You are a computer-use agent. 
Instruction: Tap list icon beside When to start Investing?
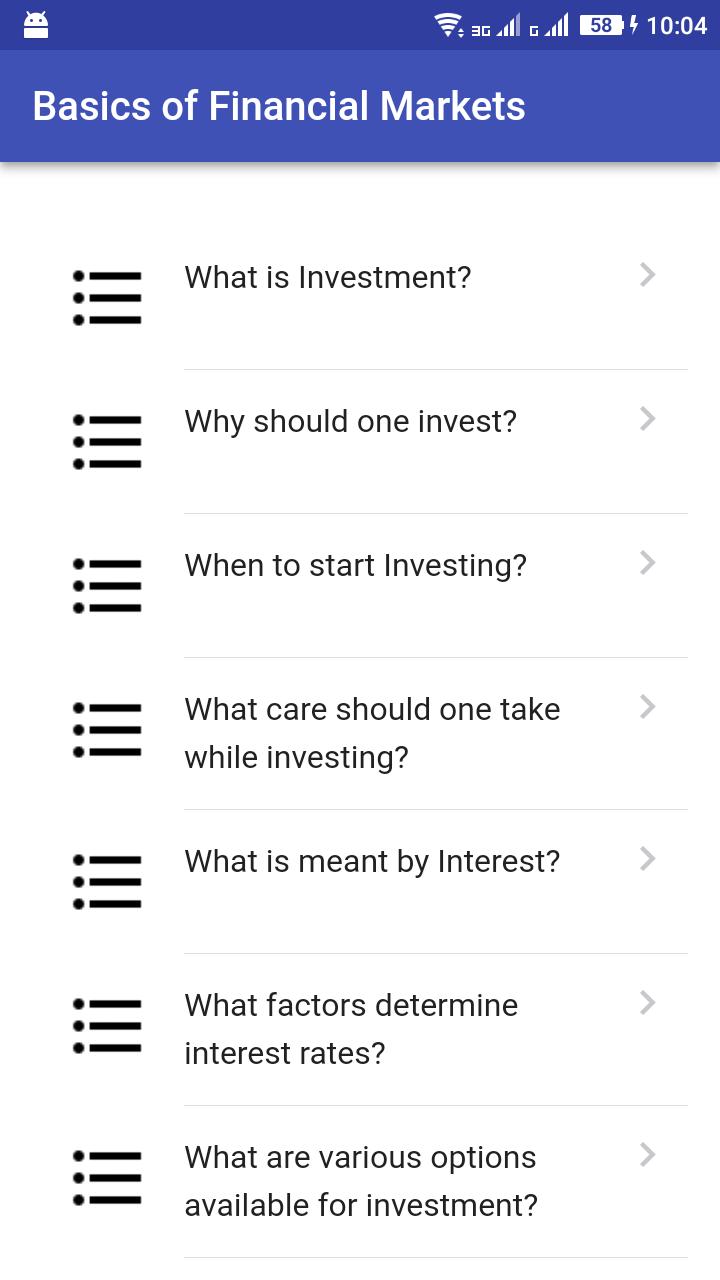107,585
